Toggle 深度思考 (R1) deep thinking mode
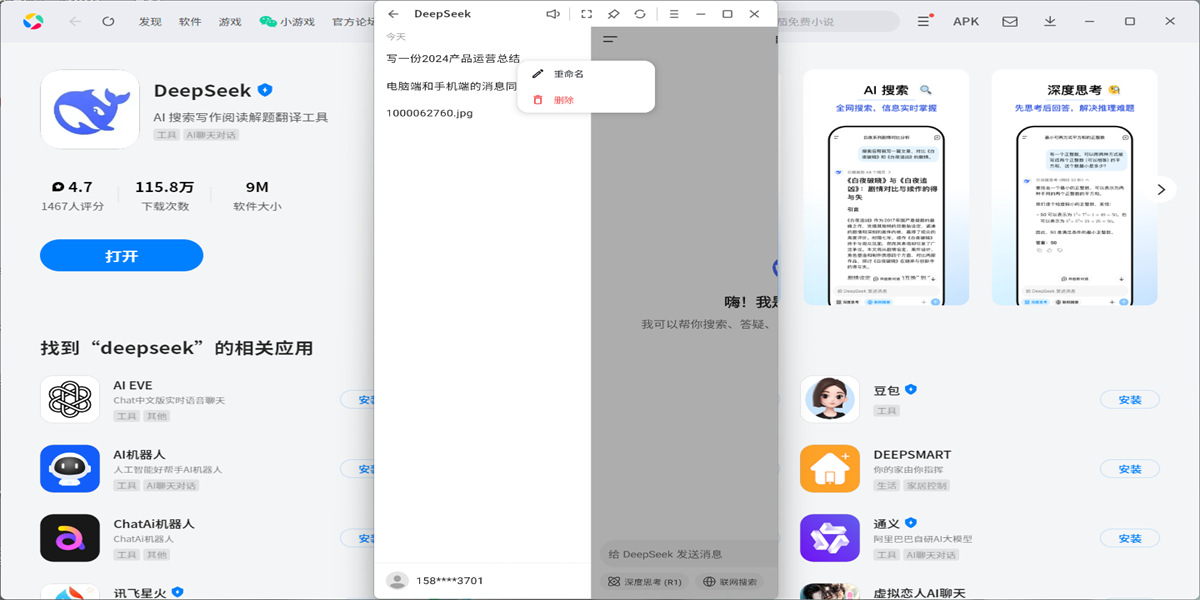The height and width of the screenshot is (600, 1200). (645, 581)
